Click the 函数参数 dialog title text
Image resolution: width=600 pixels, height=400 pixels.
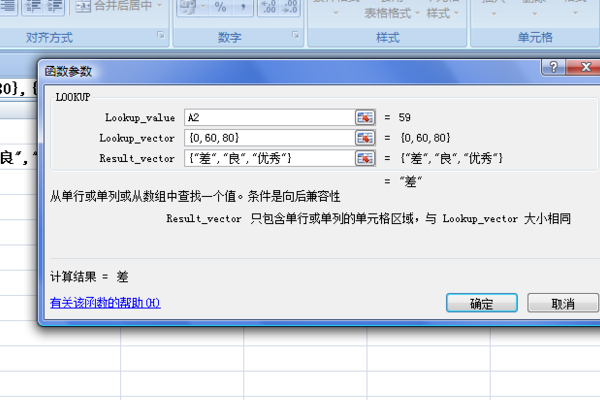tap(68, 71)
